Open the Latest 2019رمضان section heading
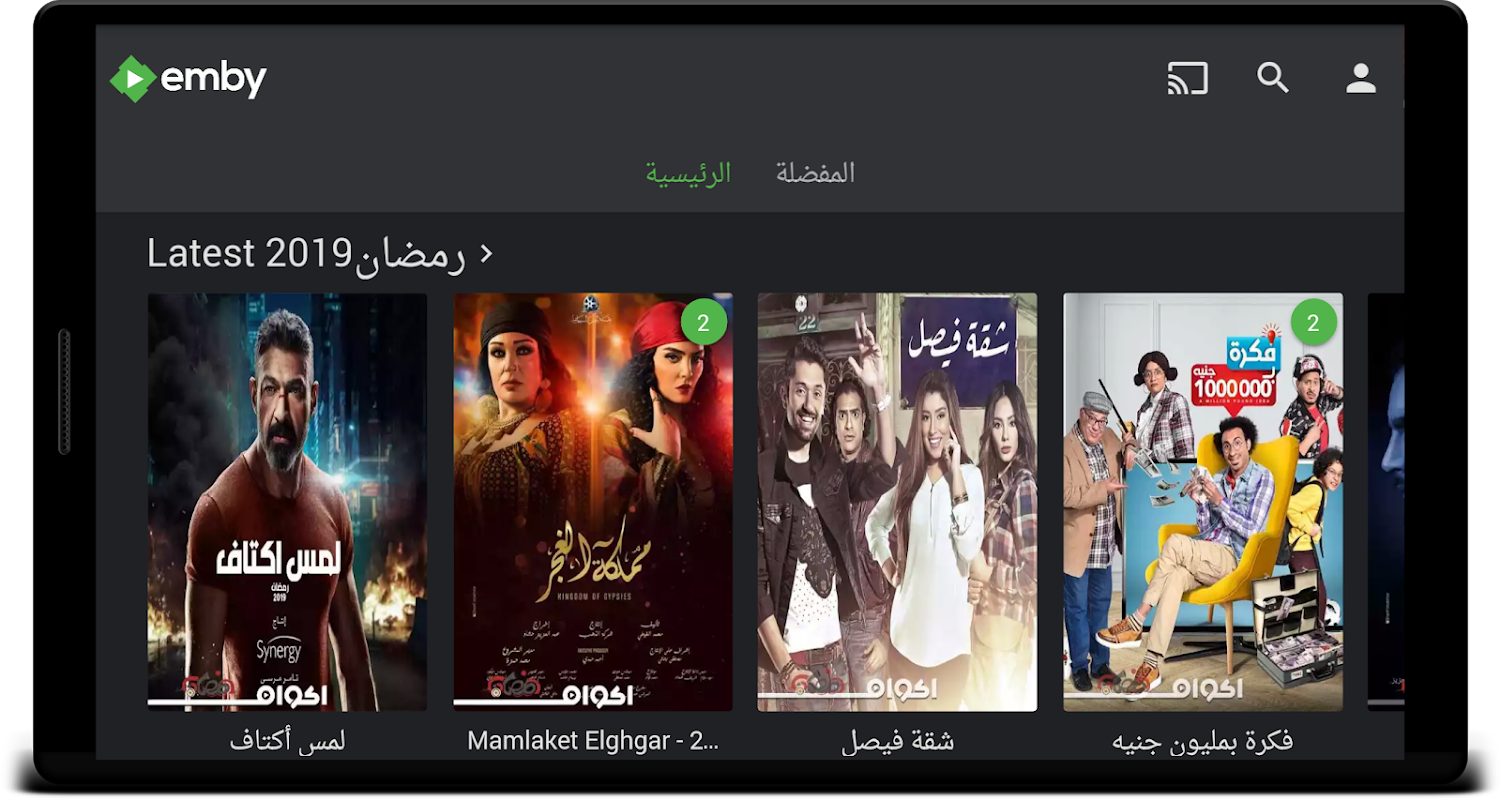 [307, 253]
